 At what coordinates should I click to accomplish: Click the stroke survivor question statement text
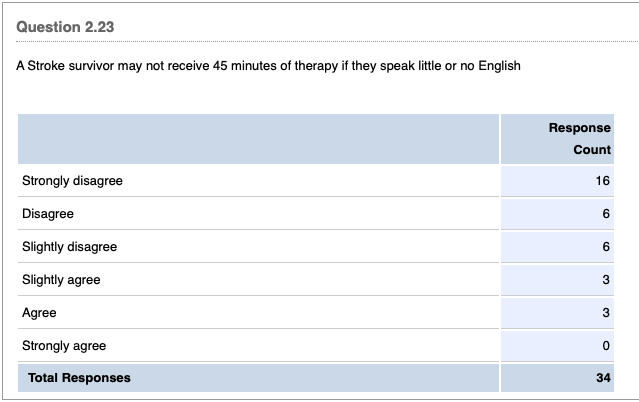pos(268,66)
